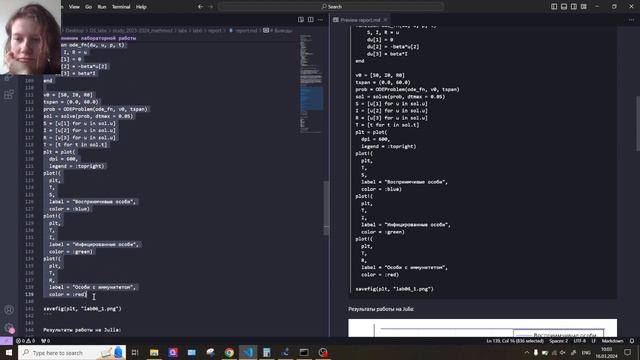Toggle the bottom panel layout button
Viewport: 640px width, 360px height.
[x=564, y=7]
